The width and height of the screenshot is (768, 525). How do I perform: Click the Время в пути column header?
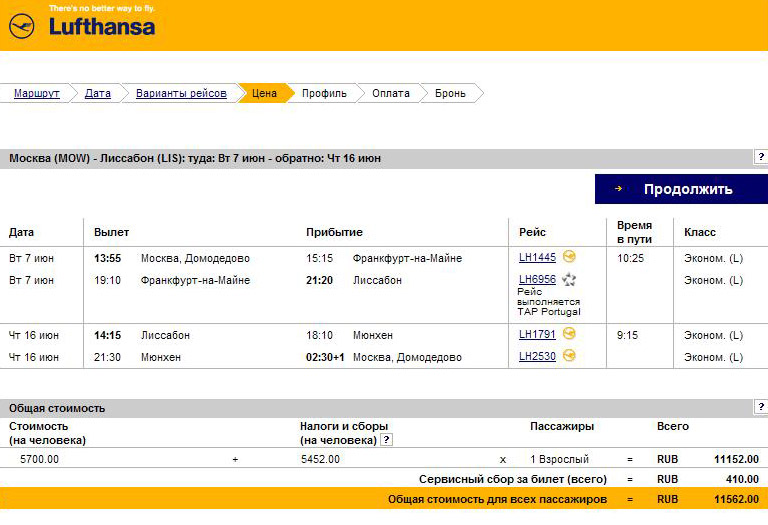pos(634,232)
